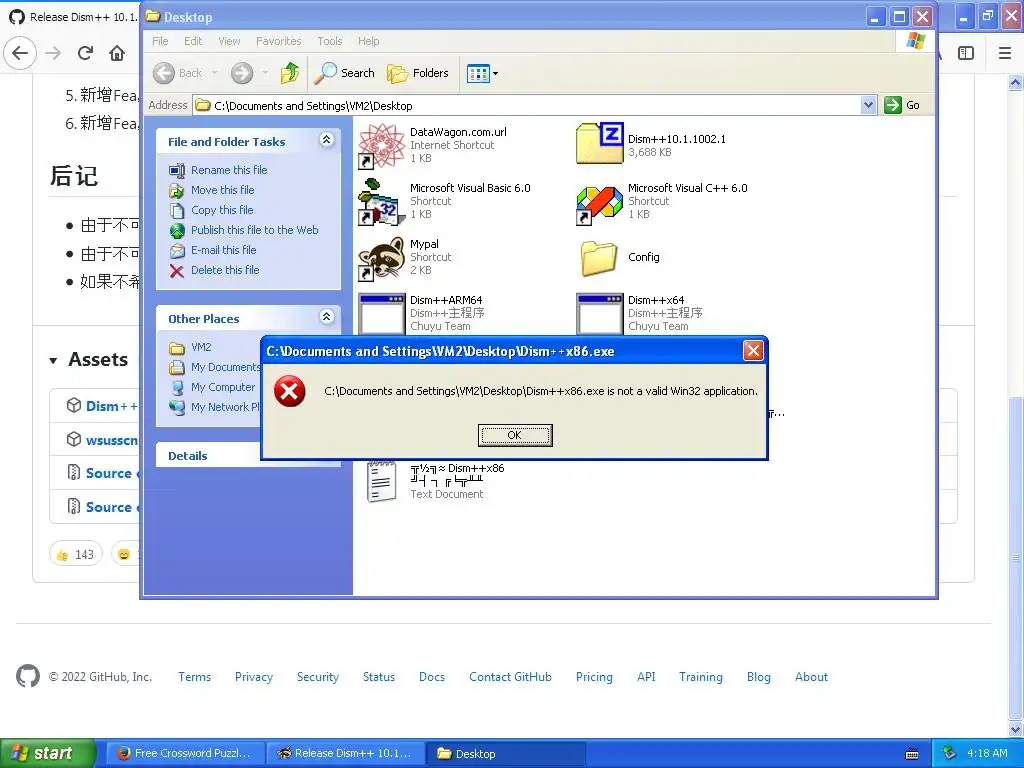Screen dimensions: 1024x768
Task: Close the Win32 application error dialog
Action: (x=753, y=351)
